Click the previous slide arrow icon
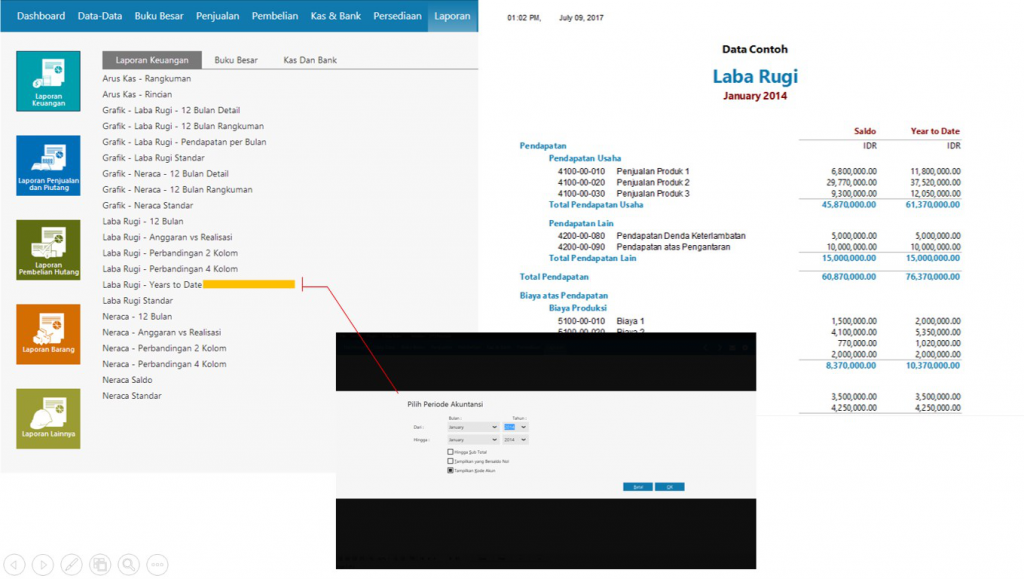1024x579 pixels. [x=14, y=564]
